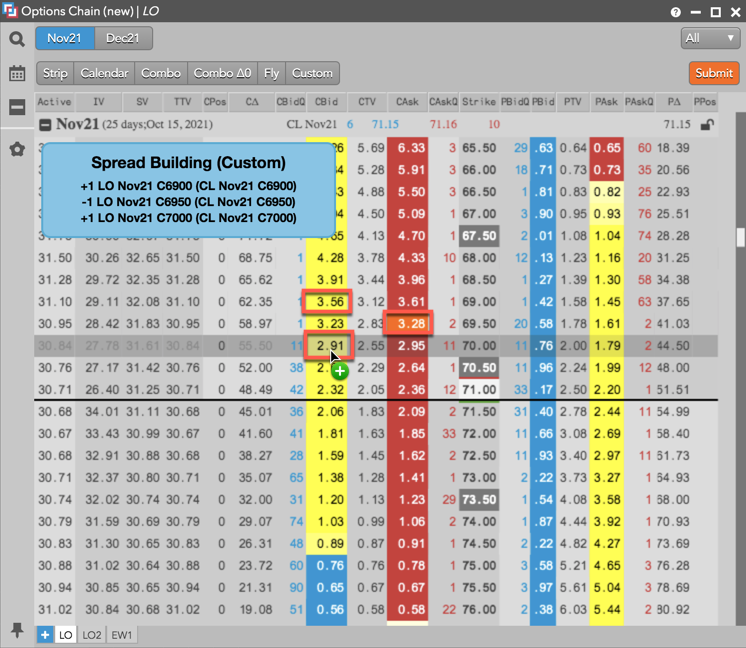
Task: Click the minus icon in left sidebar
Action: coord(17,107)
